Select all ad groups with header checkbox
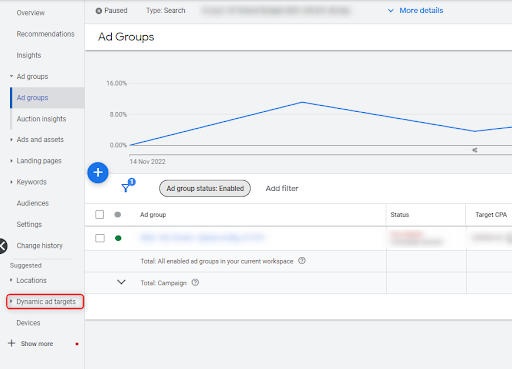This screenshot has width=512, height=369. coord(100,214)
